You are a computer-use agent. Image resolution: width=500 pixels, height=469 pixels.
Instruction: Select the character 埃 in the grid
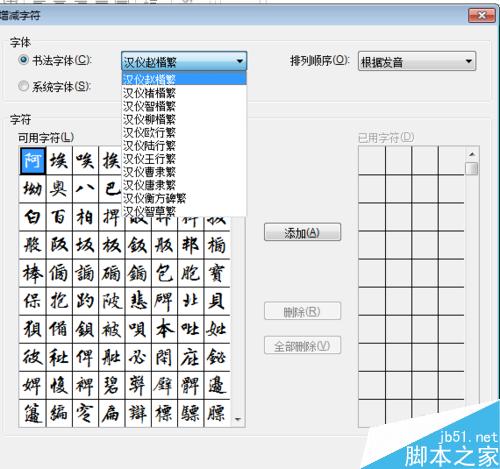59,161
